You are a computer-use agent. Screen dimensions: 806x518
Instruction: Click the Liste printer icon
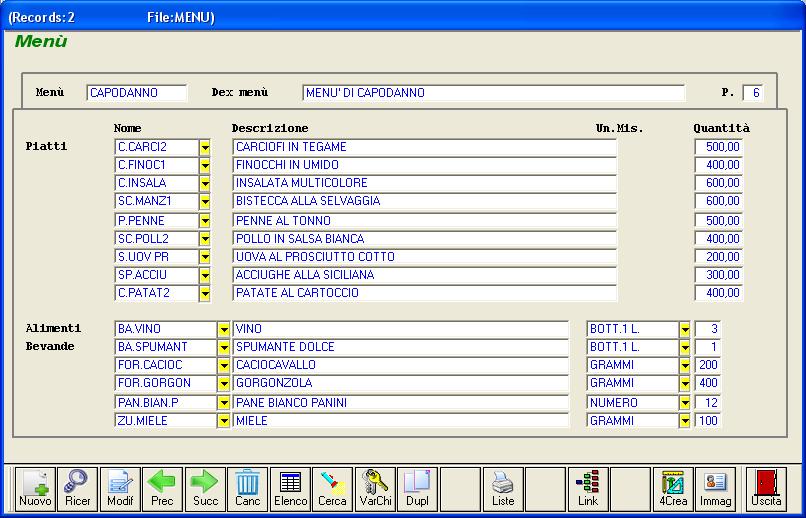pos(503,488)
